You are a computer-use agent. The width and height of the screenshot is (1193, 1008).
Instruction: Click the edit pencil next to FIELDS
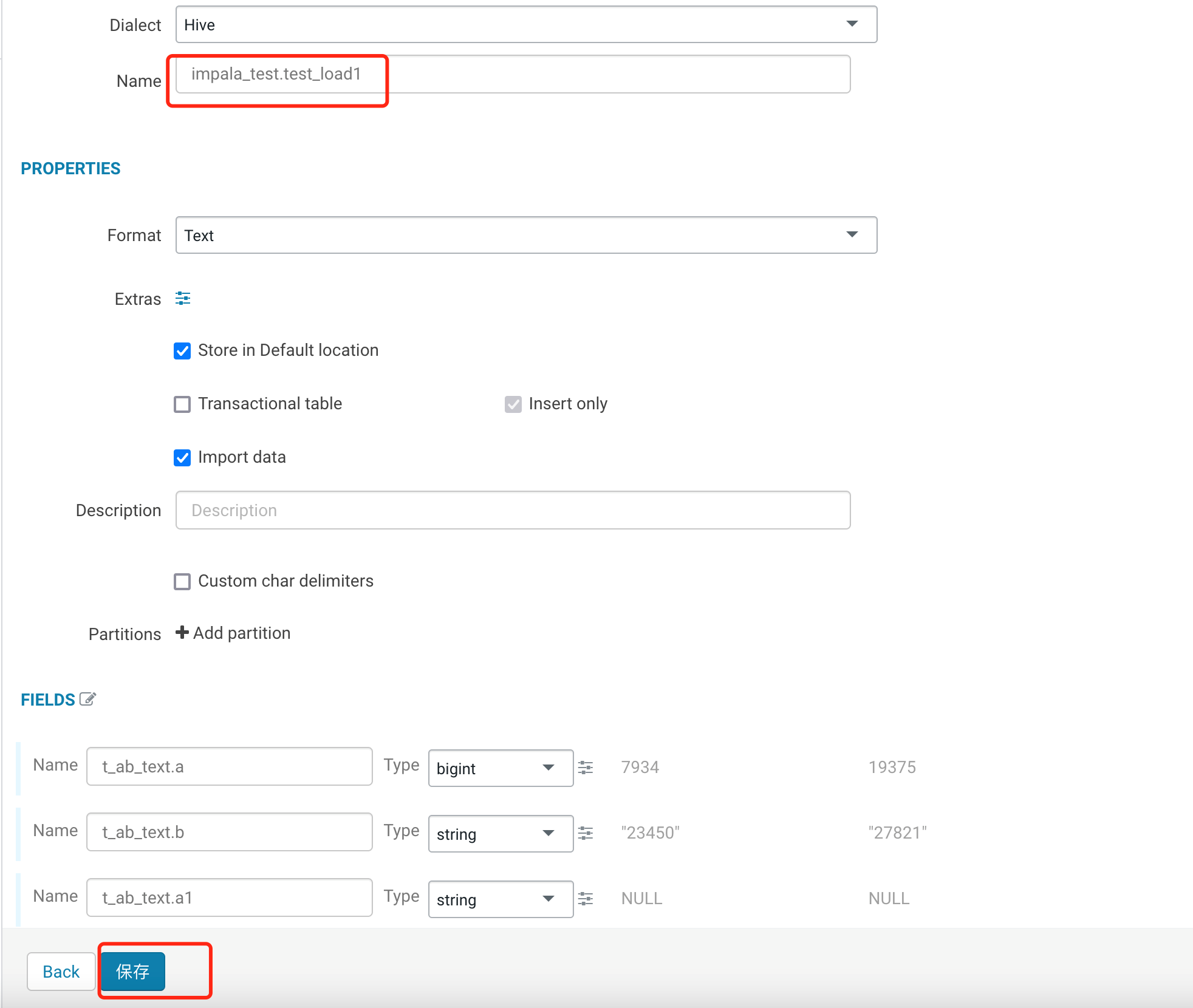[89, 699]
